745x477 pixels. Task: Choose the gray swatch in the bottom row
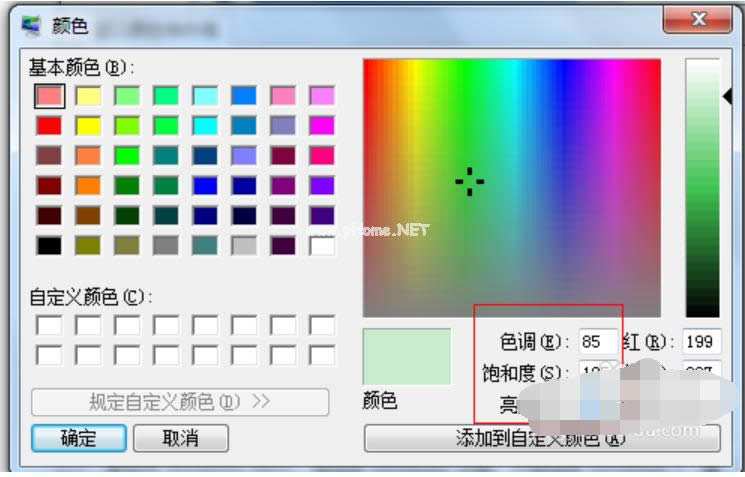(x=166, y=245)
